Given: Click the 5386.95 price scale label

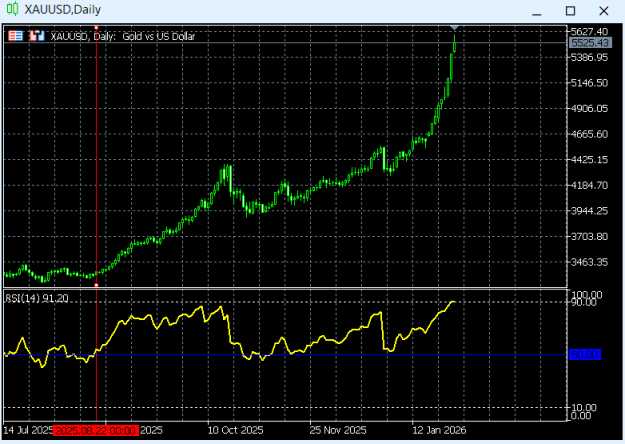Looking at the screenshot, I should tap(589, 57).
